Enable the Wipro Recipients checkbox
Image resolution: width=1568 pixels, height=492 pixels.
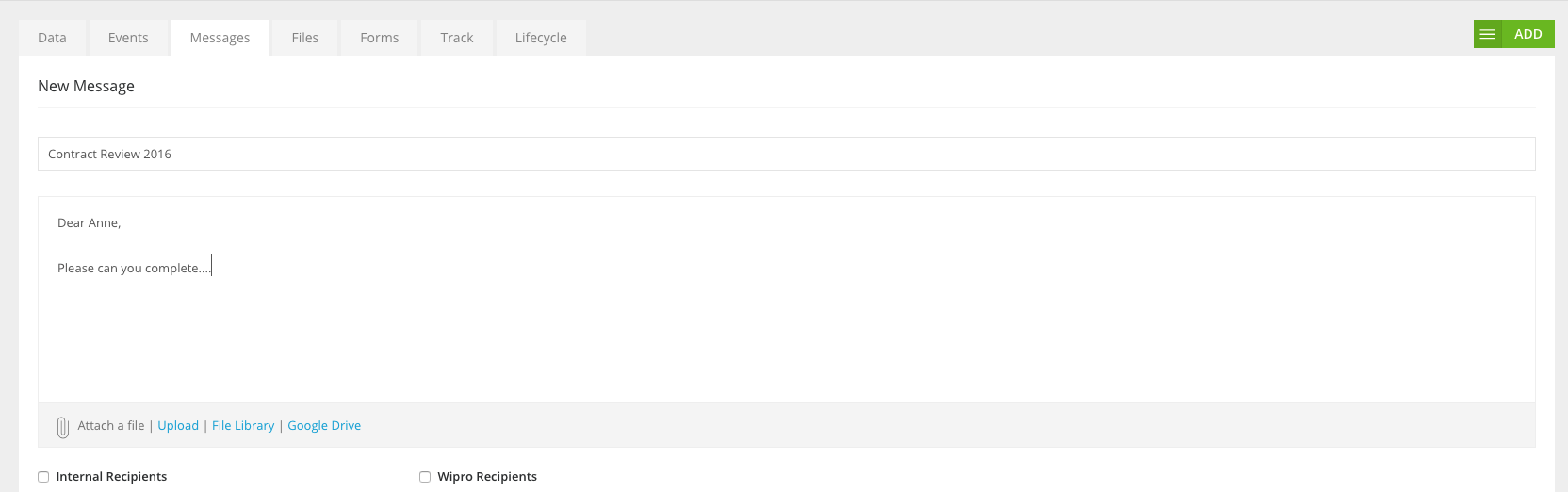pos(425,477)
